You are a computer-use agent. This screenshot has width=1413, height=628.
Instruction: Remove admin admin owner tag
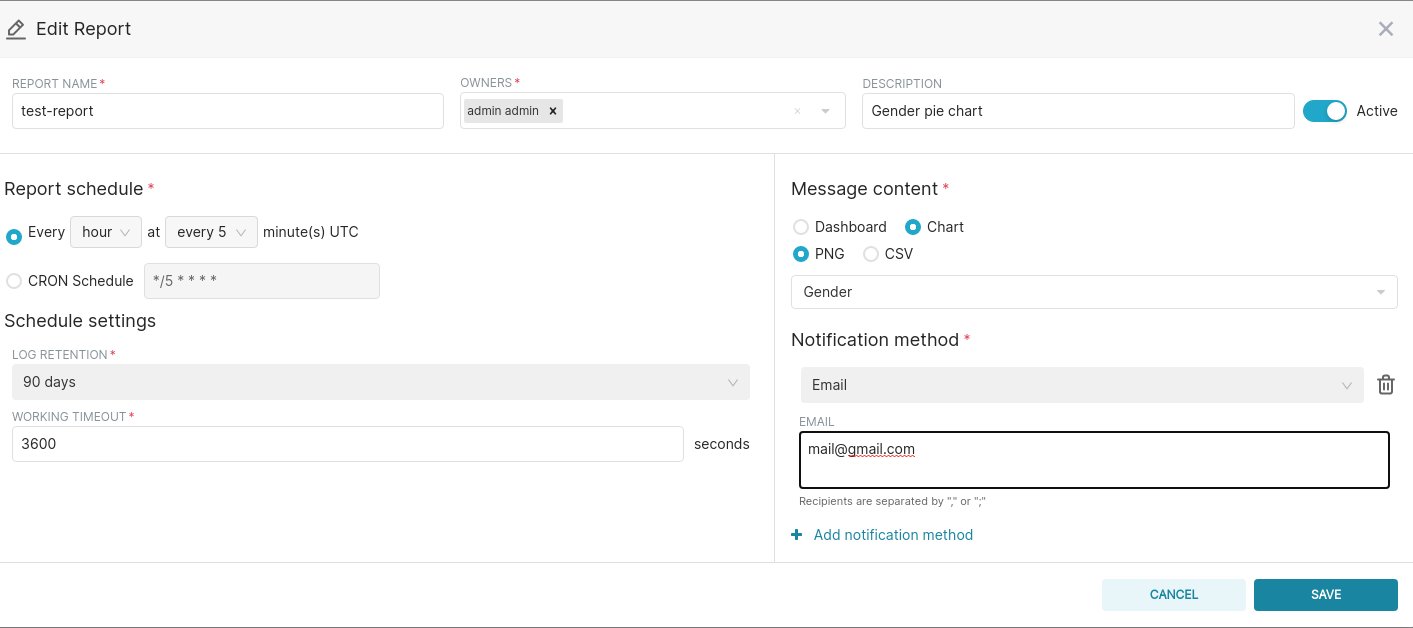pyautogui.click(x=552, y=111)
